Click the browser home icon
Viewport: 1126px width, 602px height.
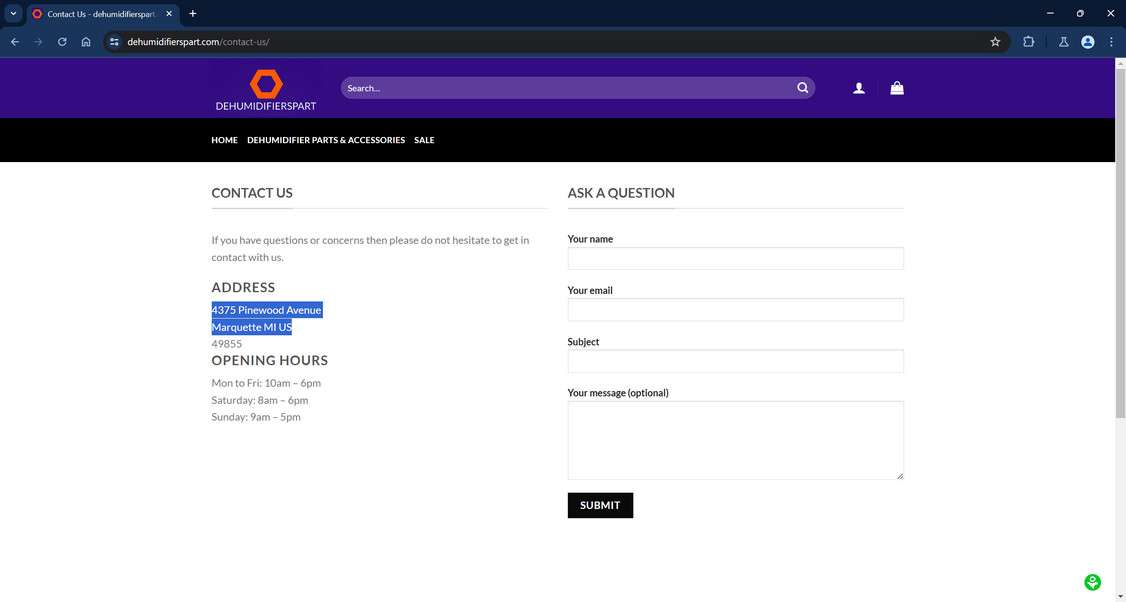86,42
